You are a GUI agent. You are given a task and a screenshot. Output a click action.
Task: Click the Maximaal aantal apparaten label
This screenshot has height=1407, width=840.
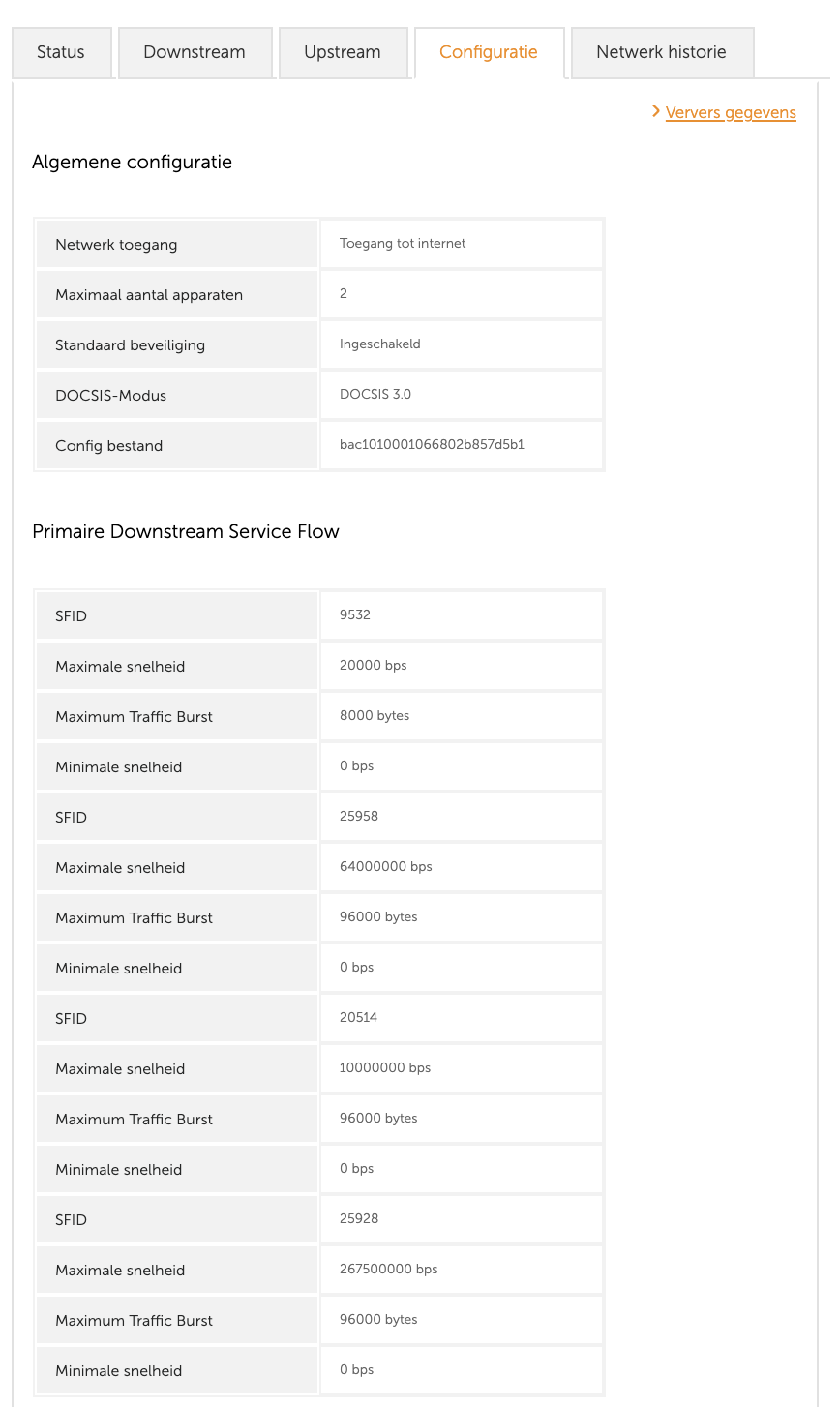point(149,295)
